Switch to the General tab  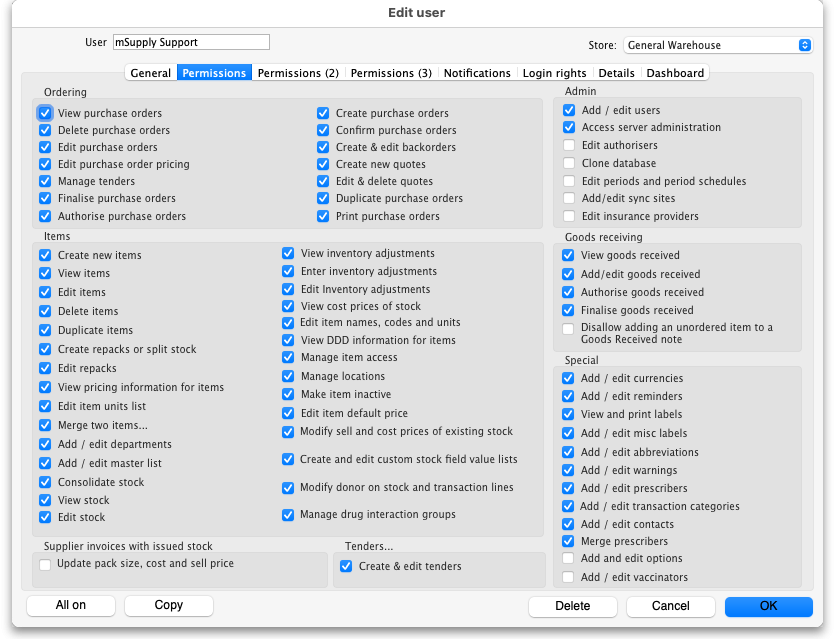pos(151,73)
